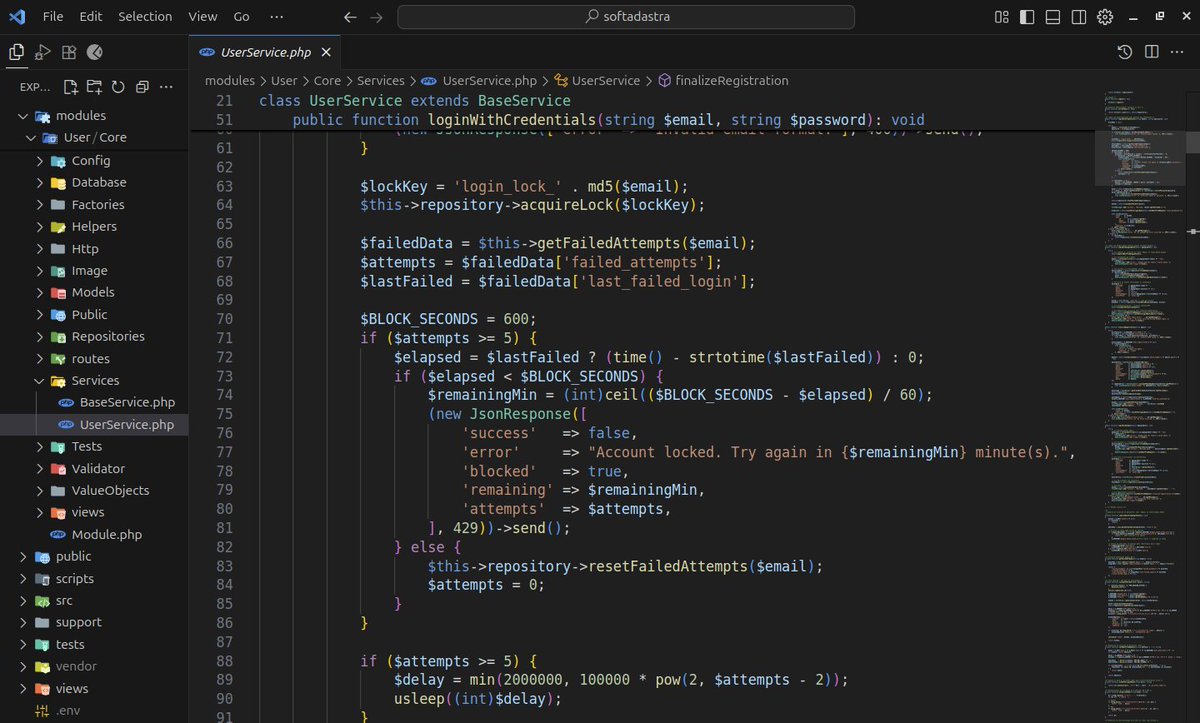Open the timeline history icon in editor toolbar
The width and height of the screenshot is (1200, 723).
click(1125, 52)
